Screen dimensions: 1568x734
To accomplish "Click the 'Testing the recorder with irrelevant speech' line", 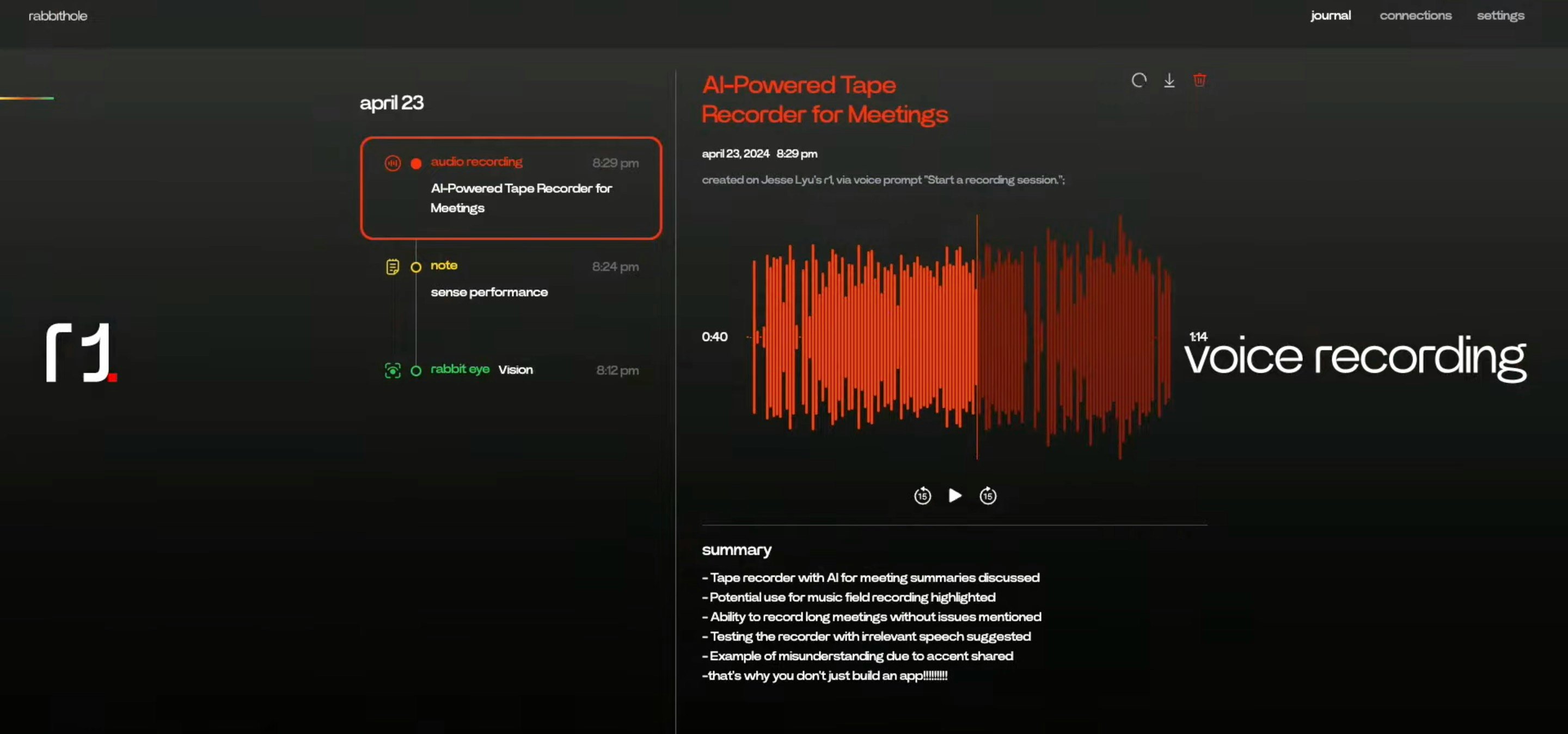I will coord(866,636).
